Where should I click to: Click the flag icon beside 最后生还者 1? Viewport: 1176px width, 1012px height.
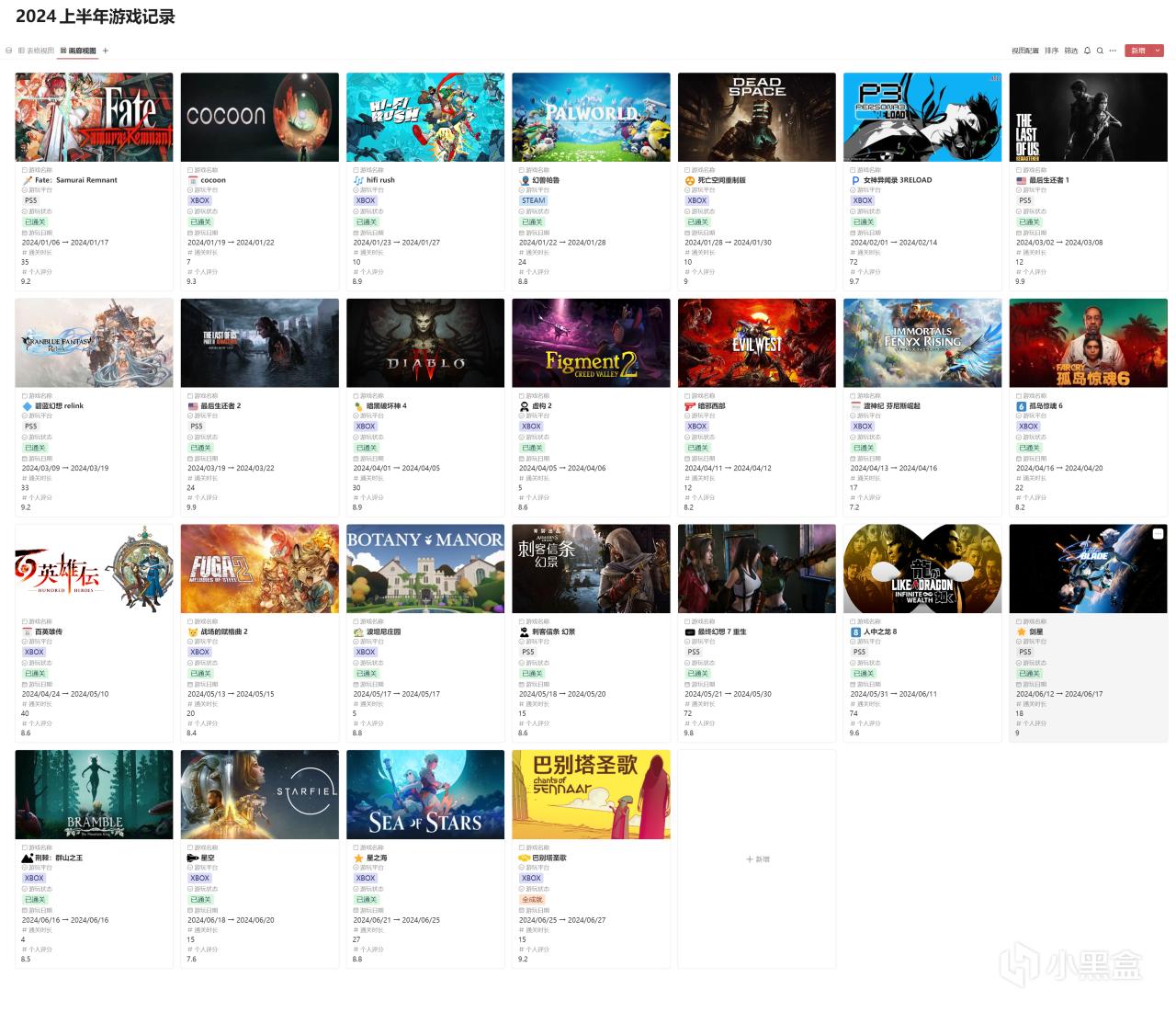point(1021,180)
